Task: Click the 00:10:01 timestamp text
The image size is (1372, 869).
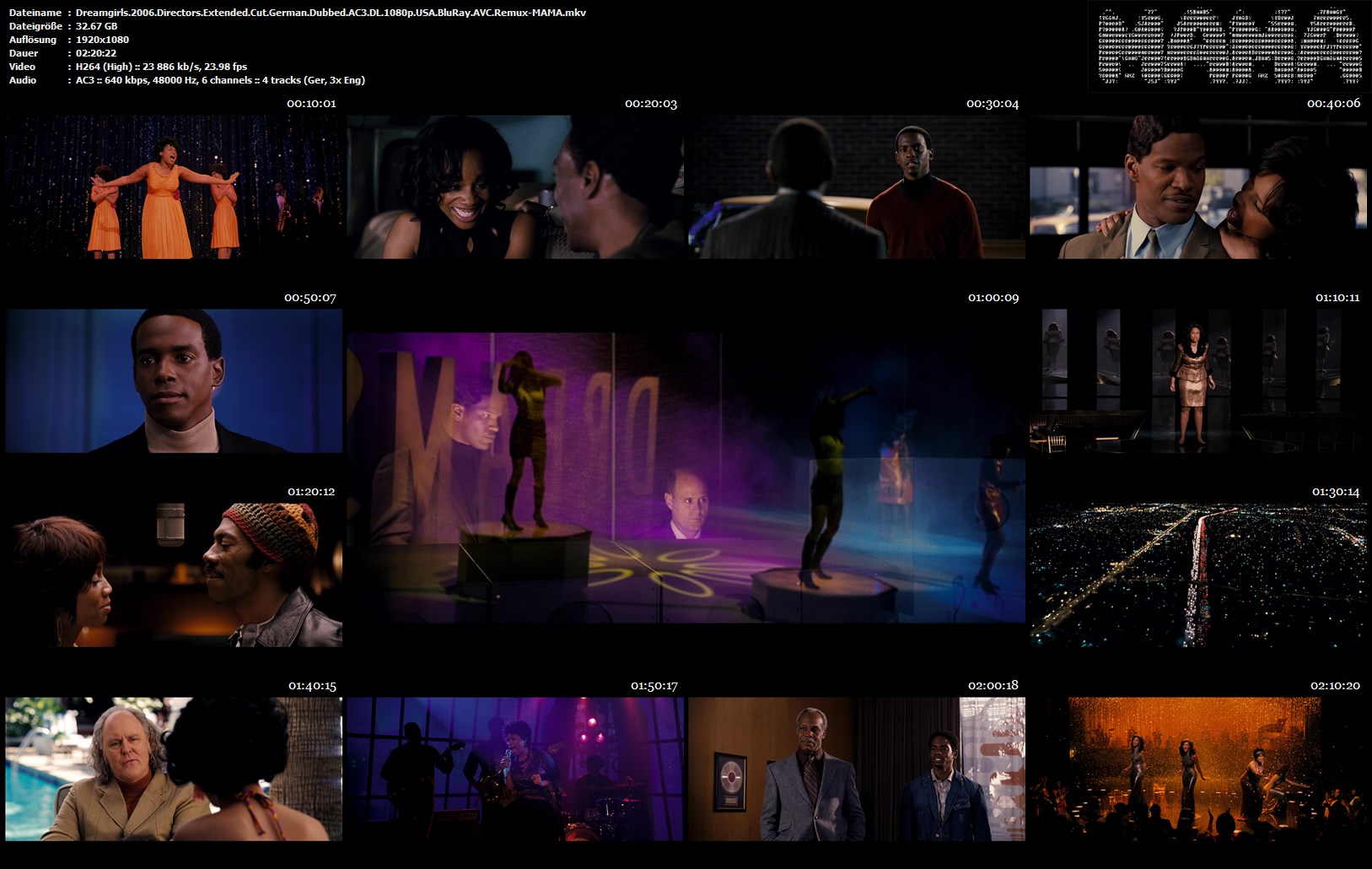Action: click(311, 104)
